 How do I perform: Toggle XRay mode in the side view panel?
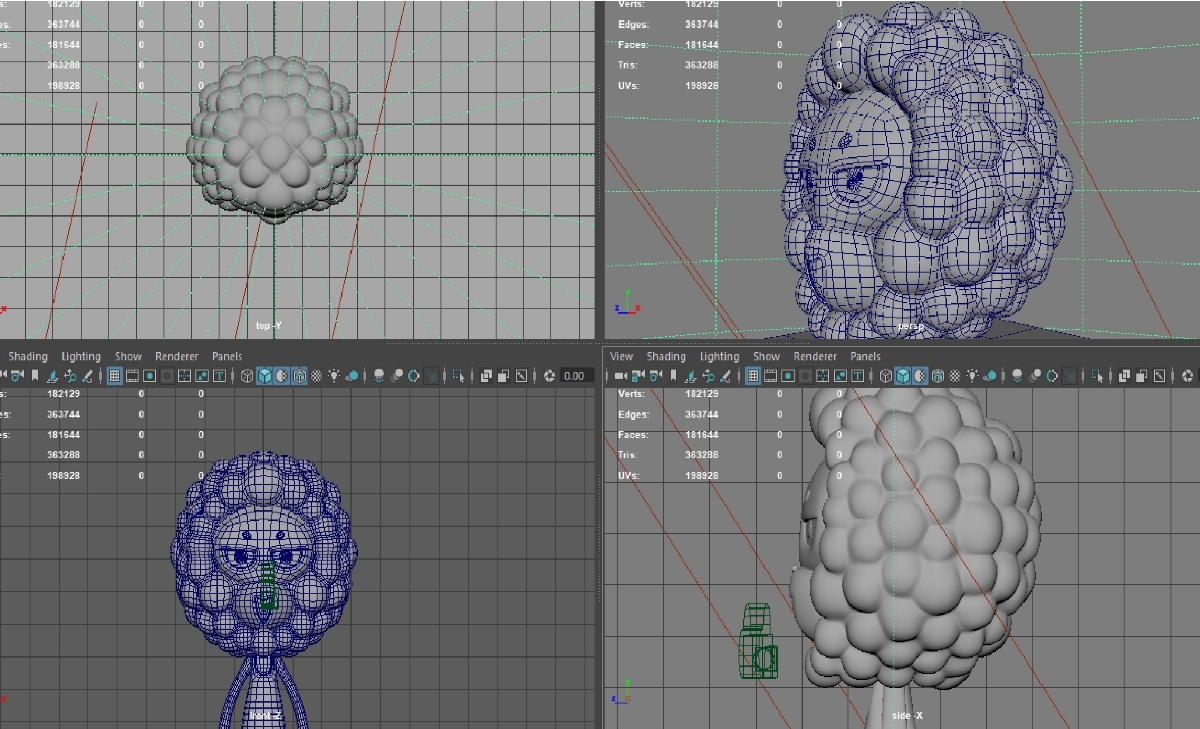[x=1124, y=376]
